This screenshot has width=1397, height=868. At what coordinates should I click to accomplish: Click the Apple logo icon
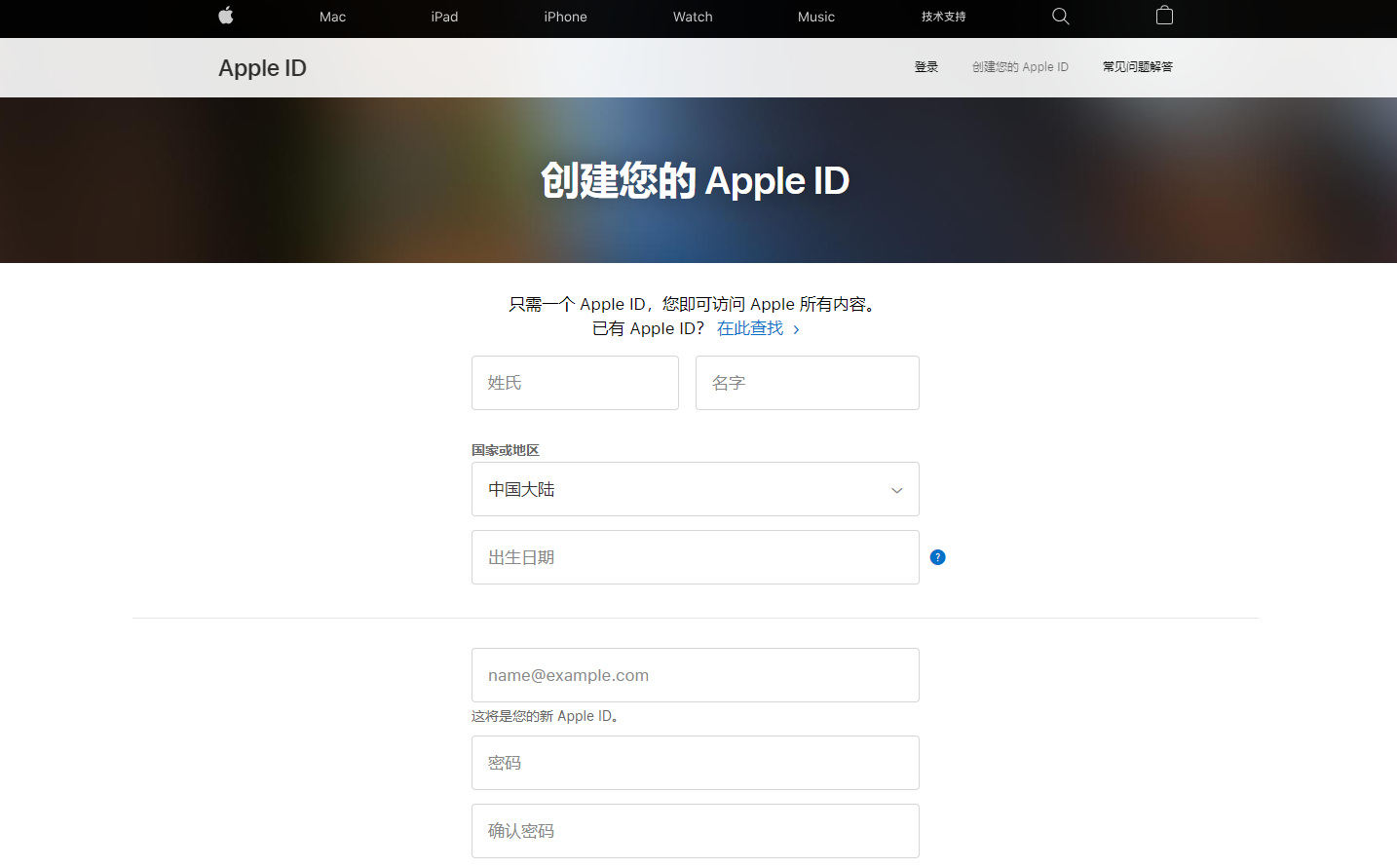(226, 16)
